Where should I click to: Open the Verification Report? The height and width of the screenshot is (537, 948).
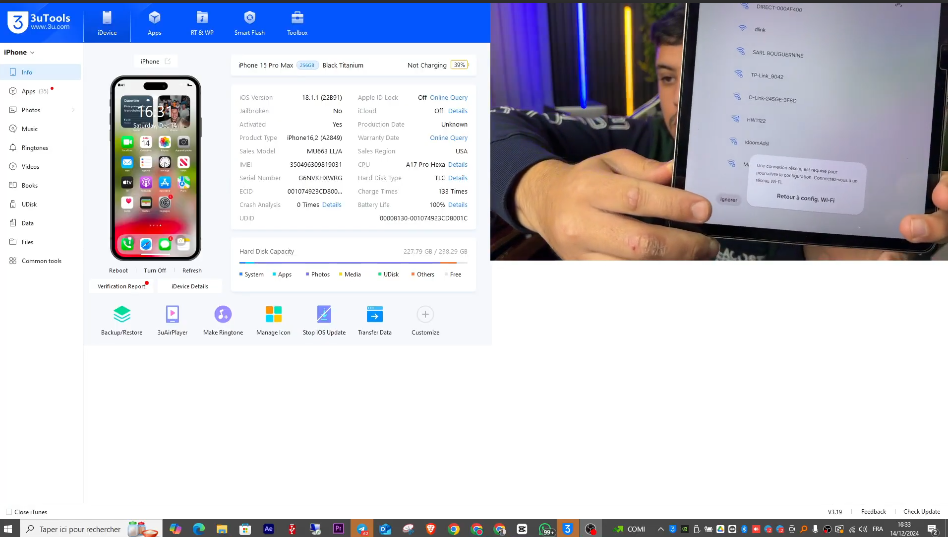pyautogui.click(x=122, y=286)
